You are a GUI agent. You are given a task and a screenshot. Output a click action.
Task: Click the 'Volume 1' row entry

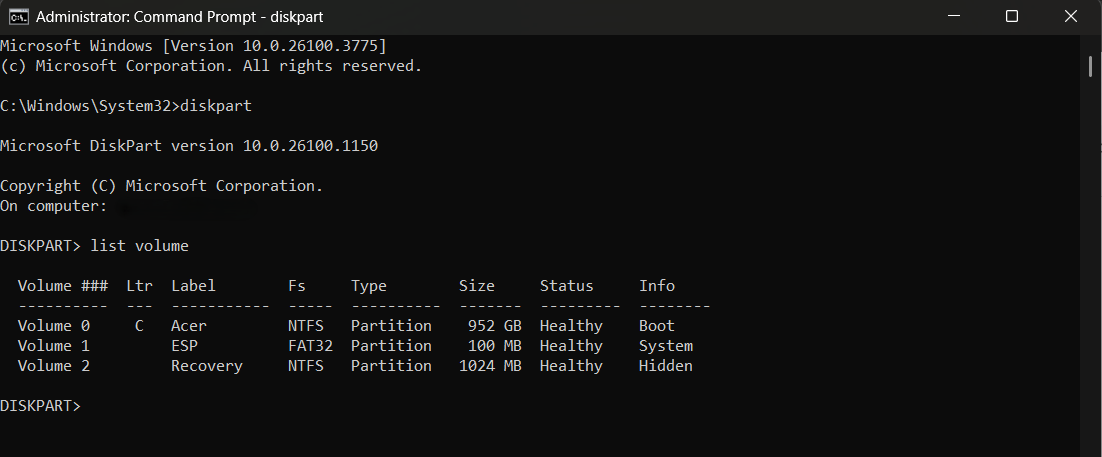[x=45, y=346]
